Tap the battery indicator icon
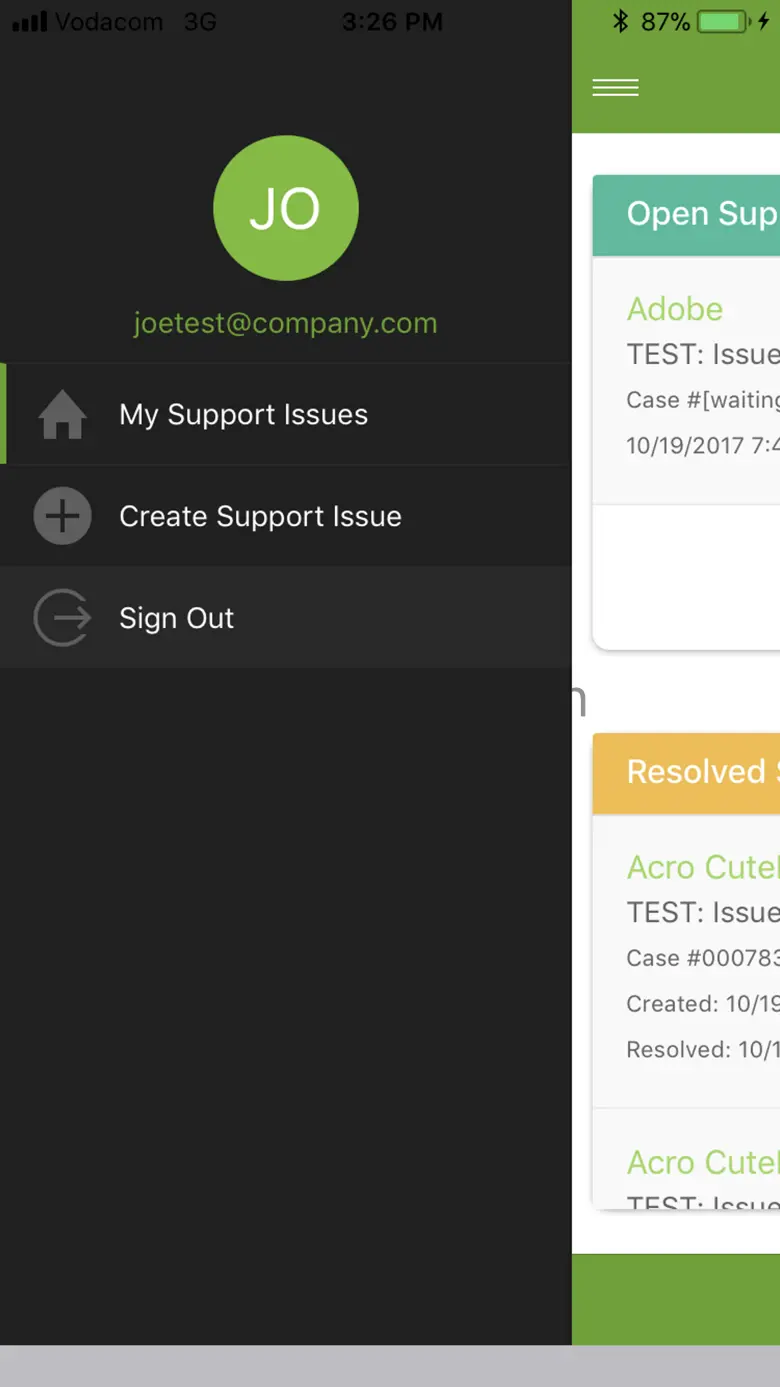 tap(724, 22)
